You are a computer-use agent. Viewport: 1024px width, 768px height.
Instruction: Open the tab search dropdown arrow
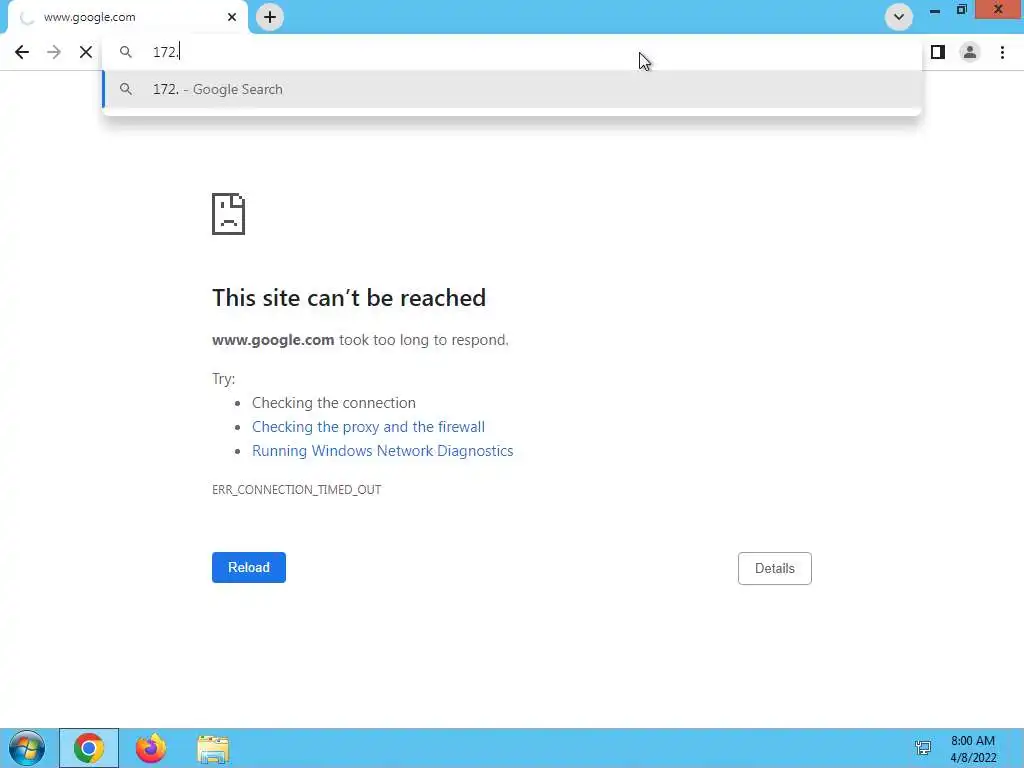(x=899, y=17)
